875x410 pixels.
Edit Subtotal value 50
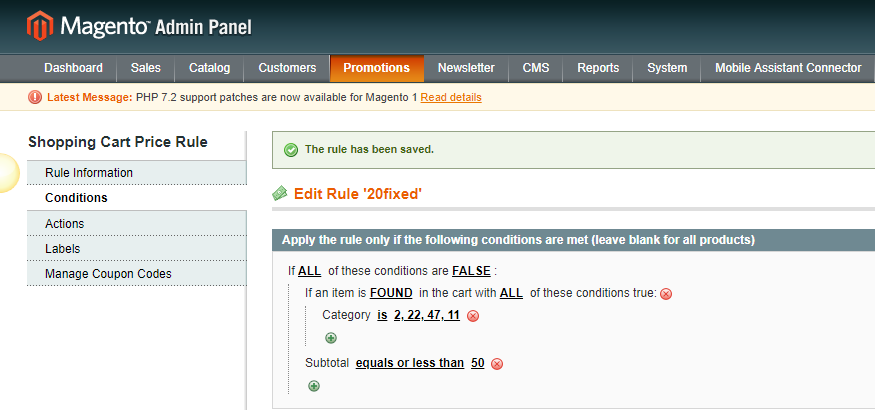click(478, 363)
